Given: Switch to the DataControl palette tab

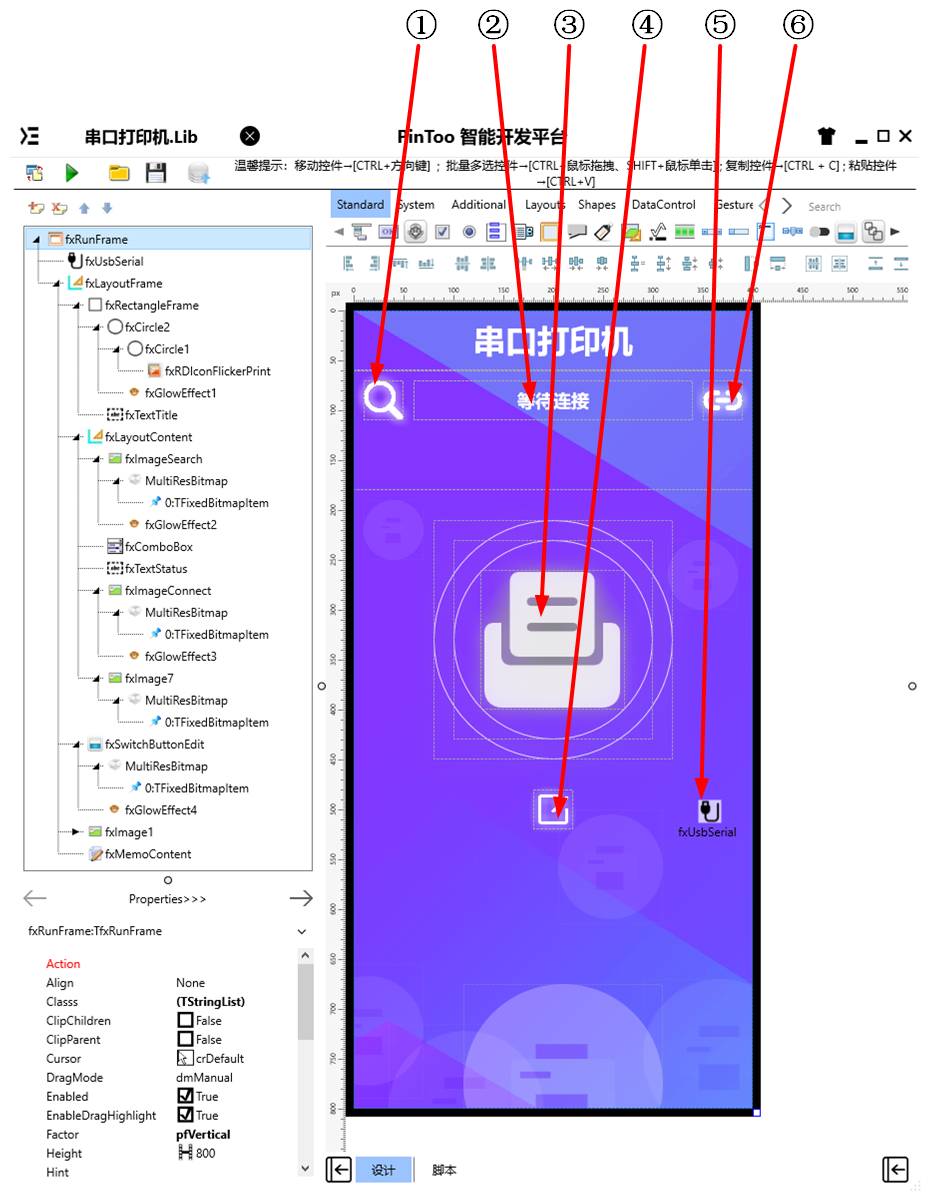Looking at the screenshot, I should tap(663, 205).
